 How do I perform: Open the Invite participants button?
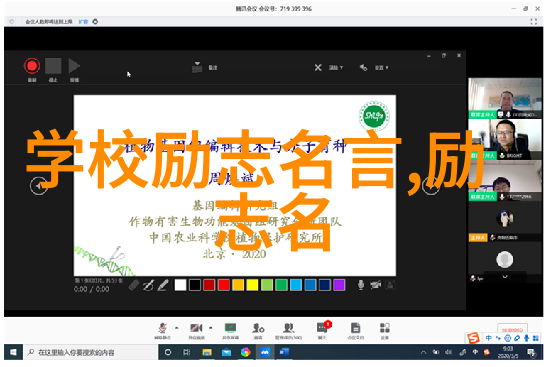(258, 331)
